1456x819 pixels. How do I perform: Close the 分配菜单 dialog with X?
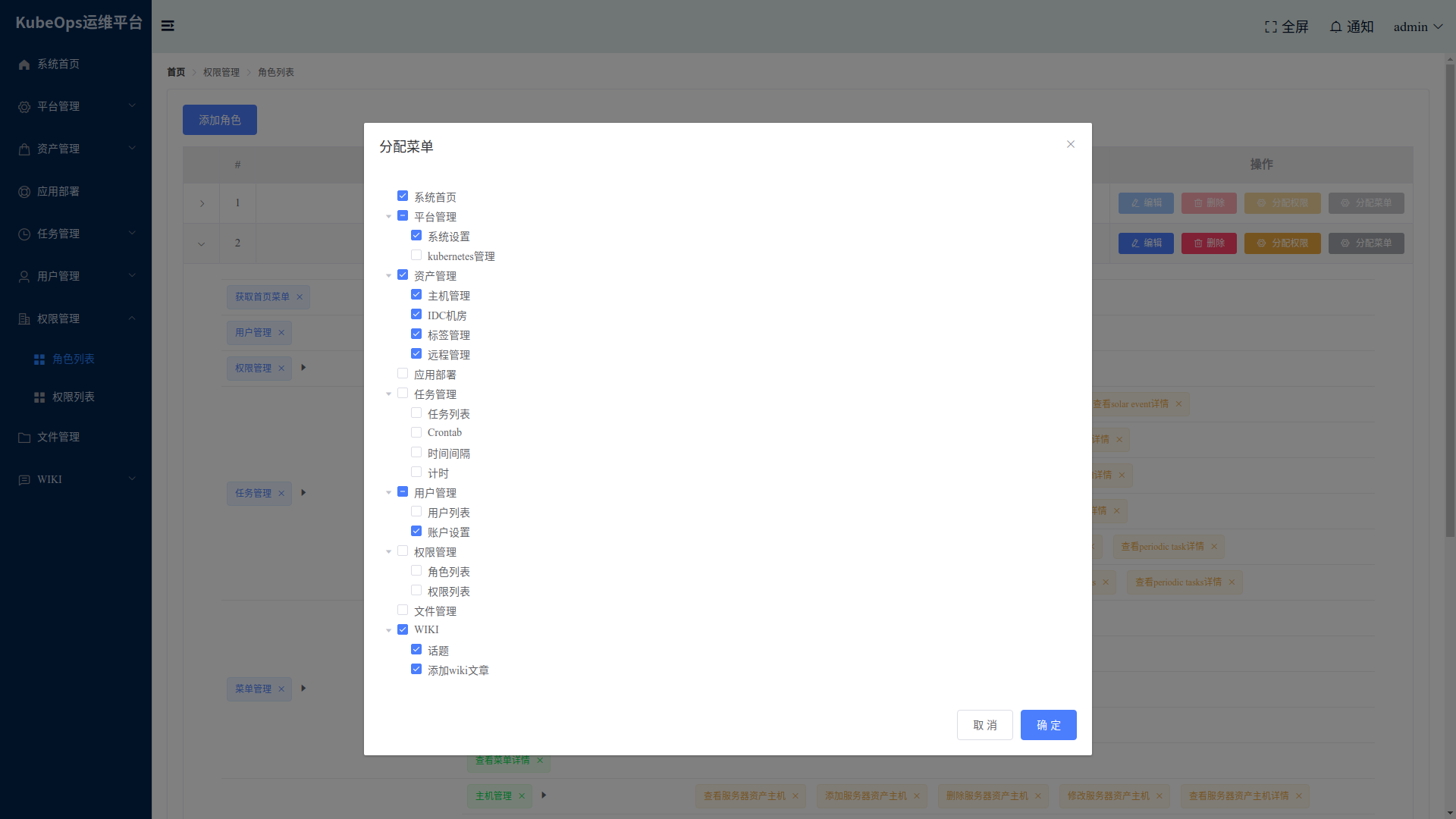point(1070,144)
